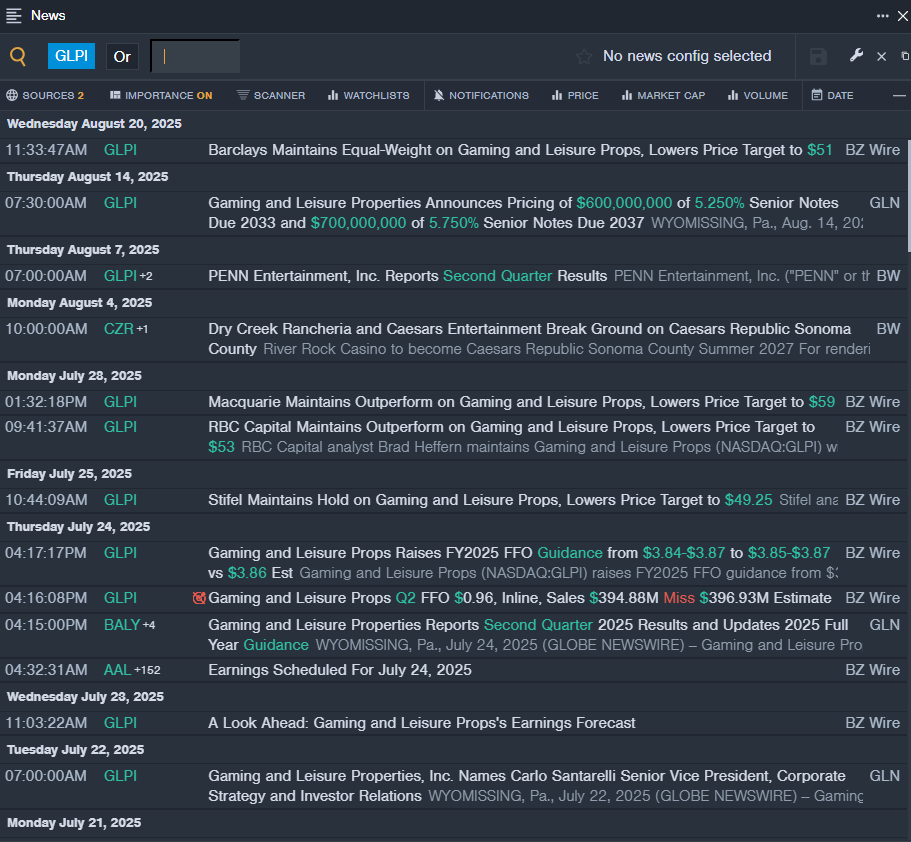Open the Q2 FFO $0.96 Inline headline

click(x=519, y=598)
